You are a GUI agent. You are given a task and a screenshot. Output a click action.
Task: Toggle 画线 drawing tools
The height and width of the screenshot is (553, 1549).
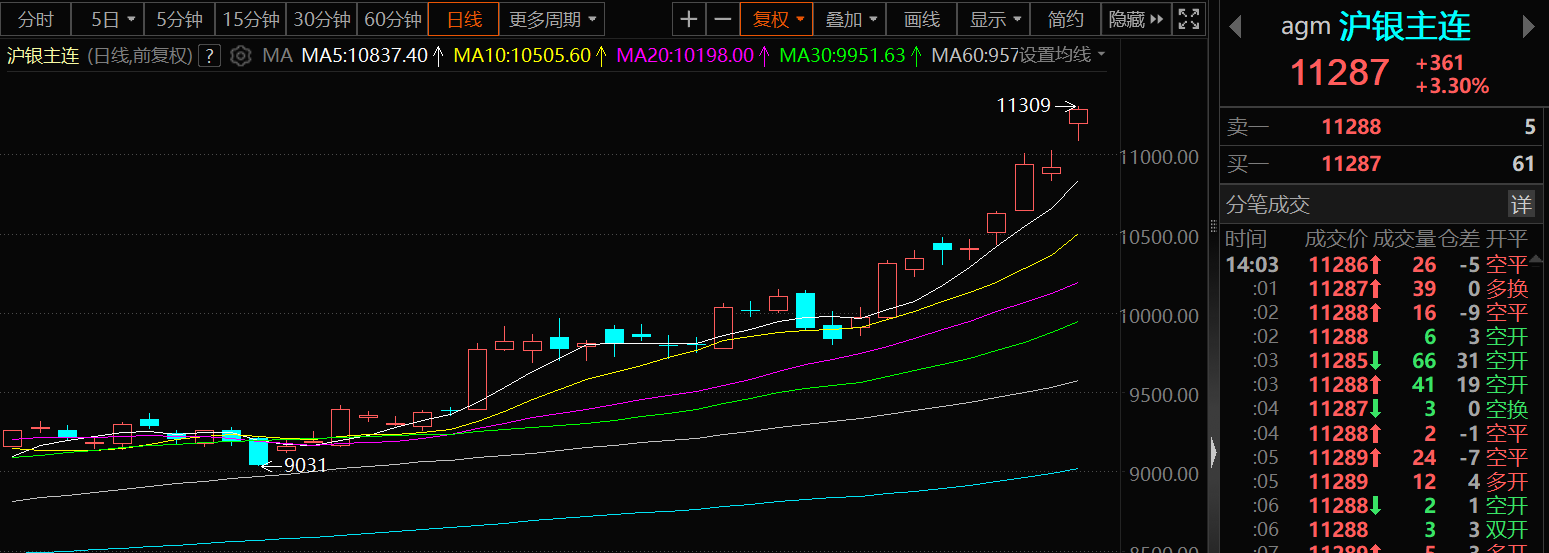point(921,19)
